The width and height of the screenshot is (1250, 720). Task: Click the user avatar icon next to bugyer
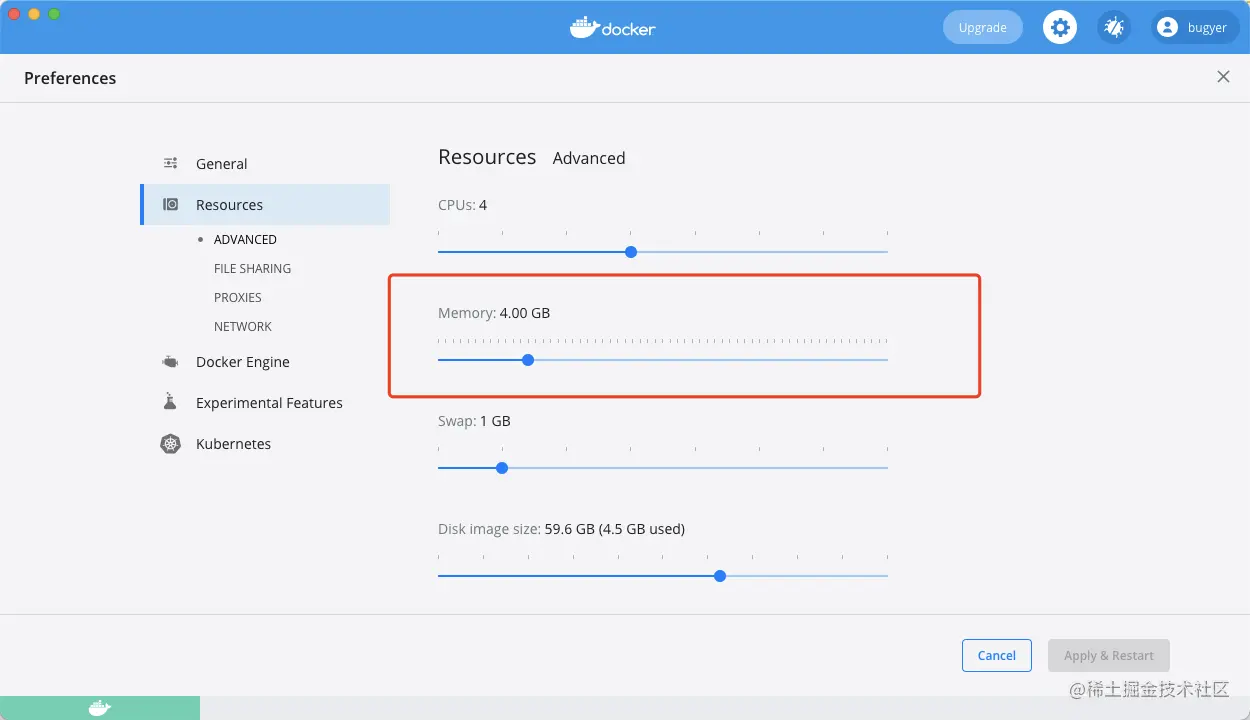pos(1167,27)
